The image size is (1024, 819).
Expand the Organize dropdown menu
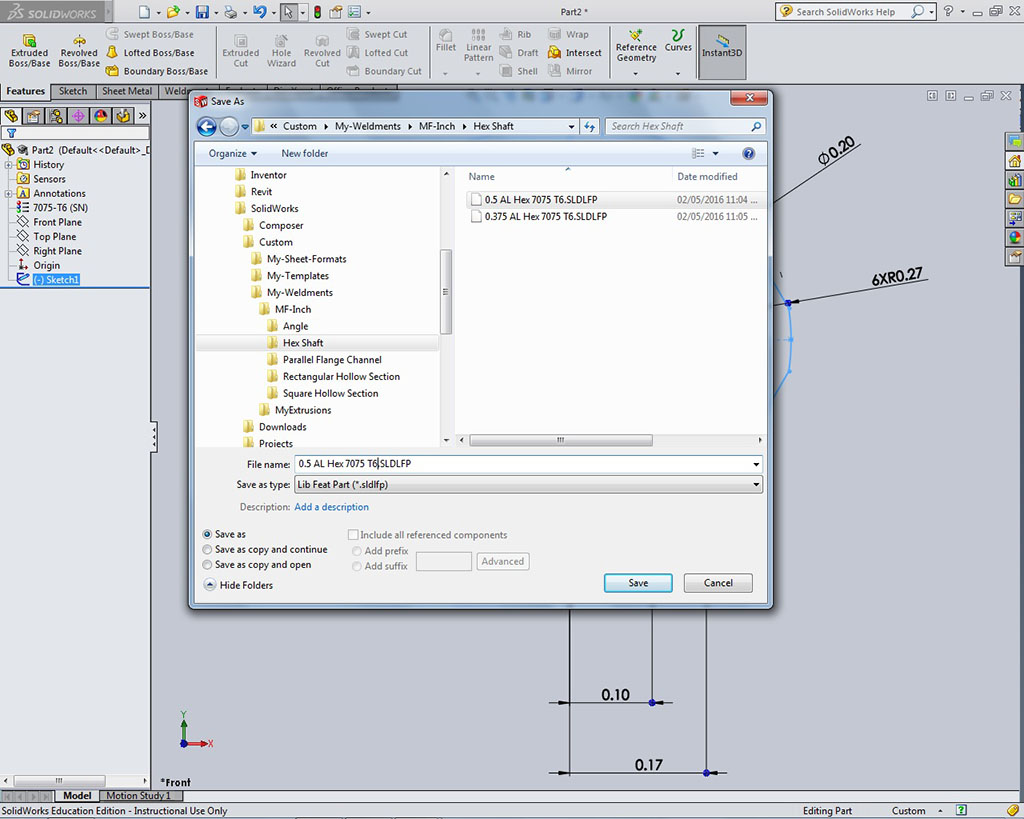tap(232, 153)
